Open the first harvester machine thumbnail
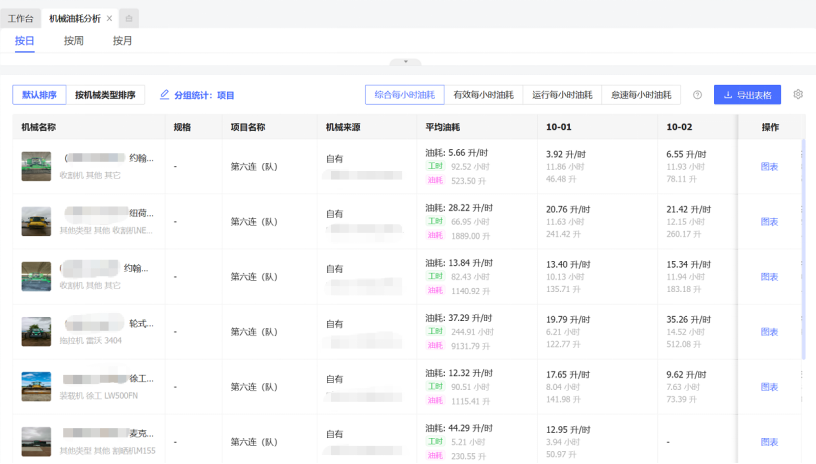 (x=36, y=166)
